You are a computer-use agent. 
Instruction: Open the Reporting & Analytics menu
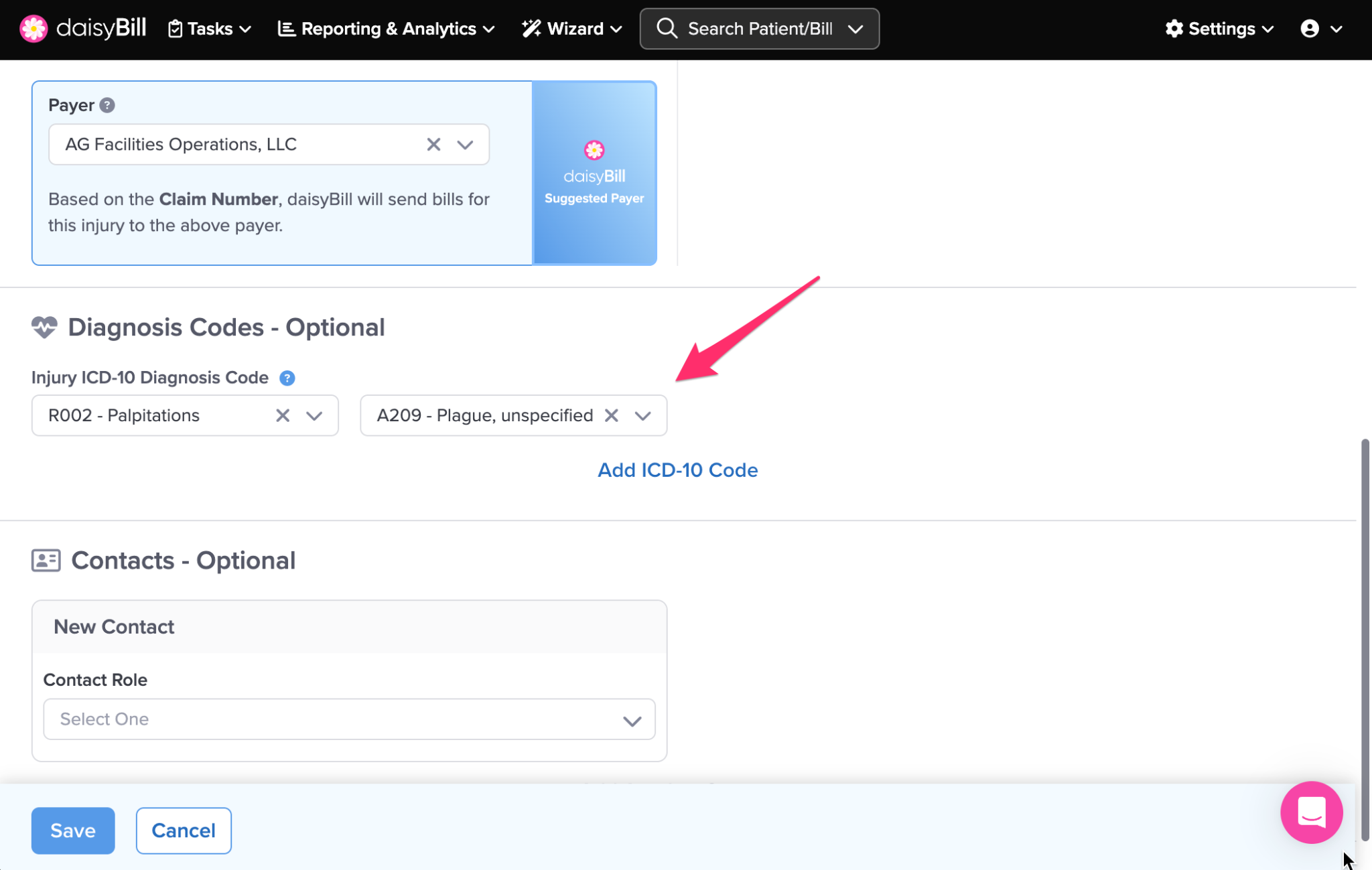click(387, 29)
